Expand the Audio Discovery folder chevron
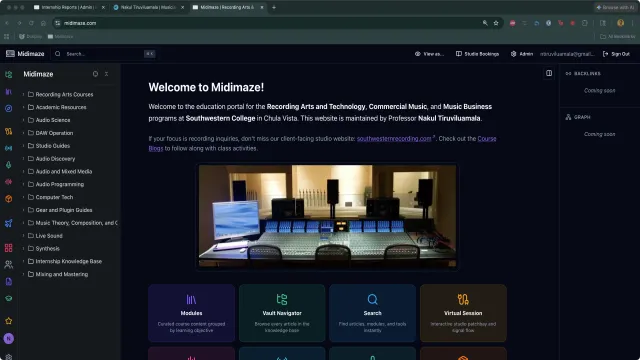Screen dimensions: 640x360 (23, 159)
